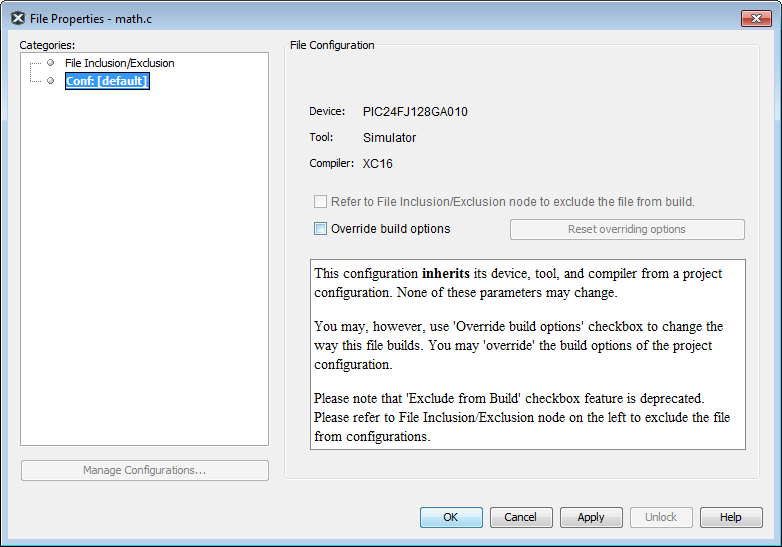Click the Override build options label text
Screen dimensions: 782x547
(x=391, y=229)
